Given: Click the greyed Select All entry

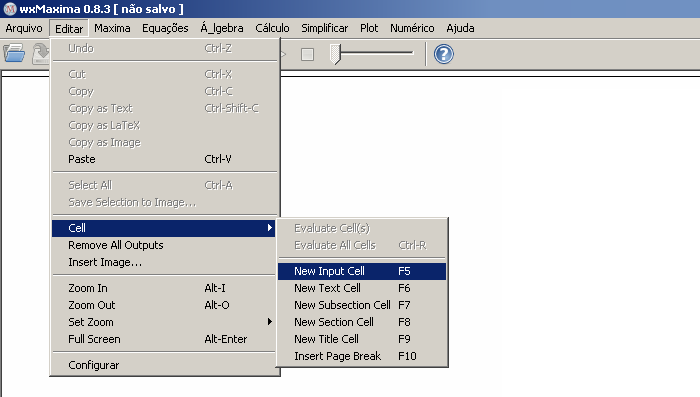Looking at the screenshot, I should (x=164, y=185).
